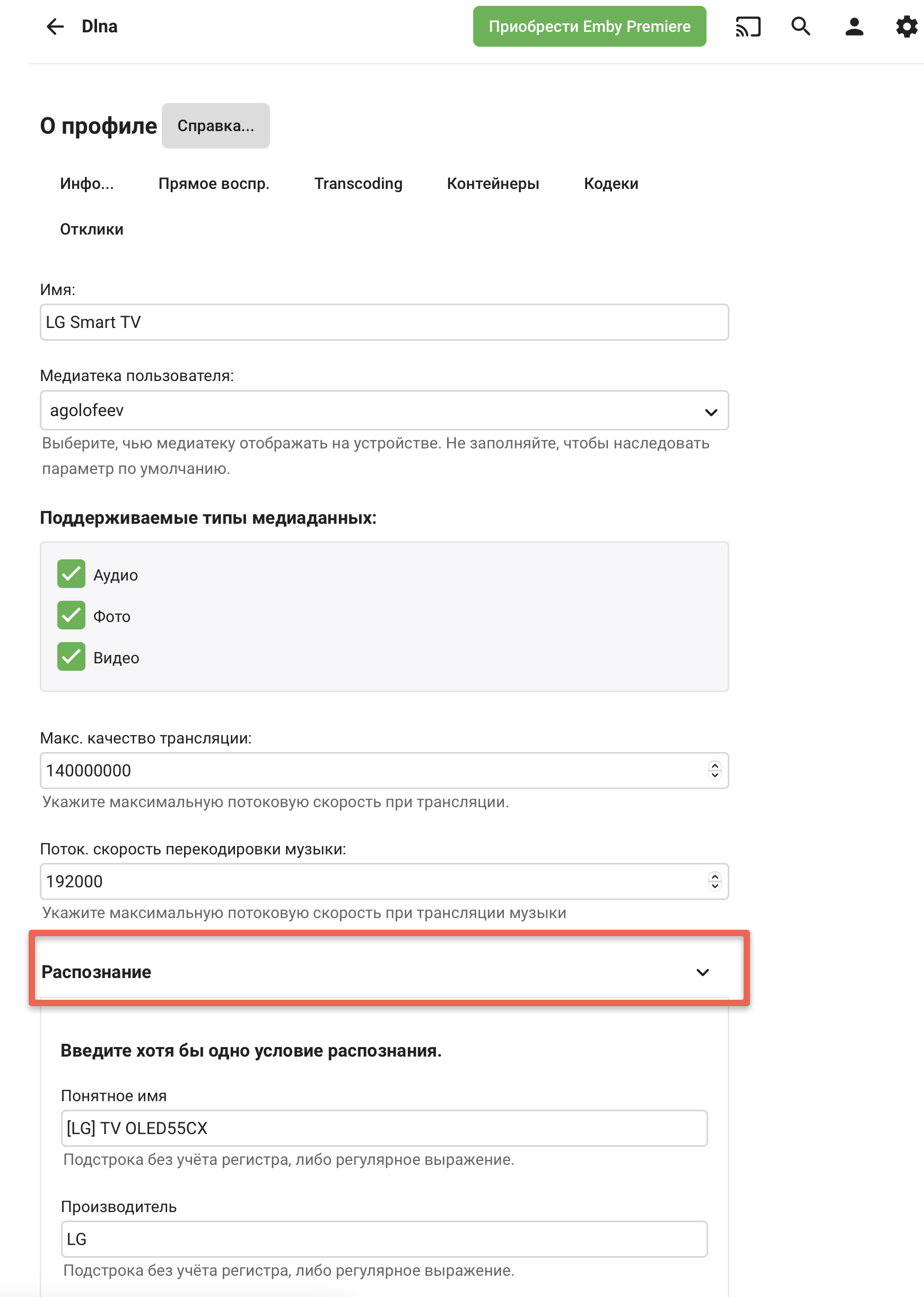
Task: Click the Имя field with LG Smart TV
Action: [384, 322]
